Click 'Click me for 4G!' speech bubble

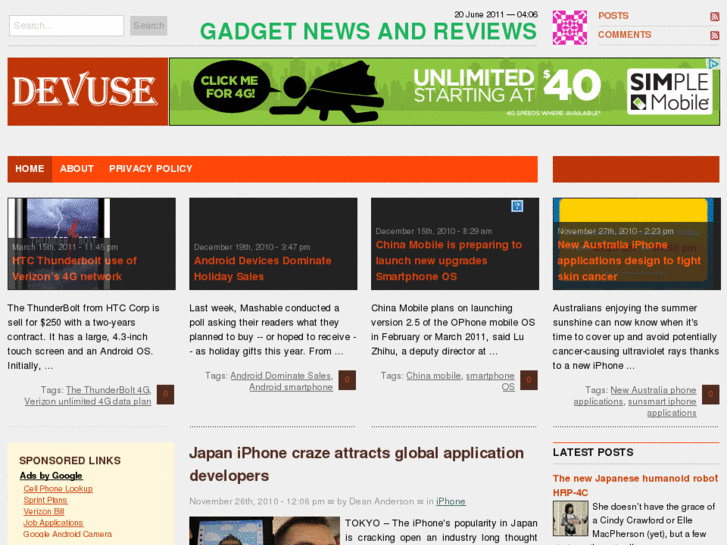231,87
